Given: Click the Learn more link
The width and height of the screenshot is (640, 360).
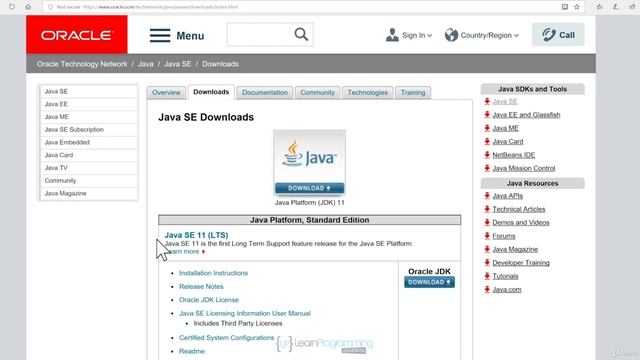Looking at the screenshot, I should [185, 251].
